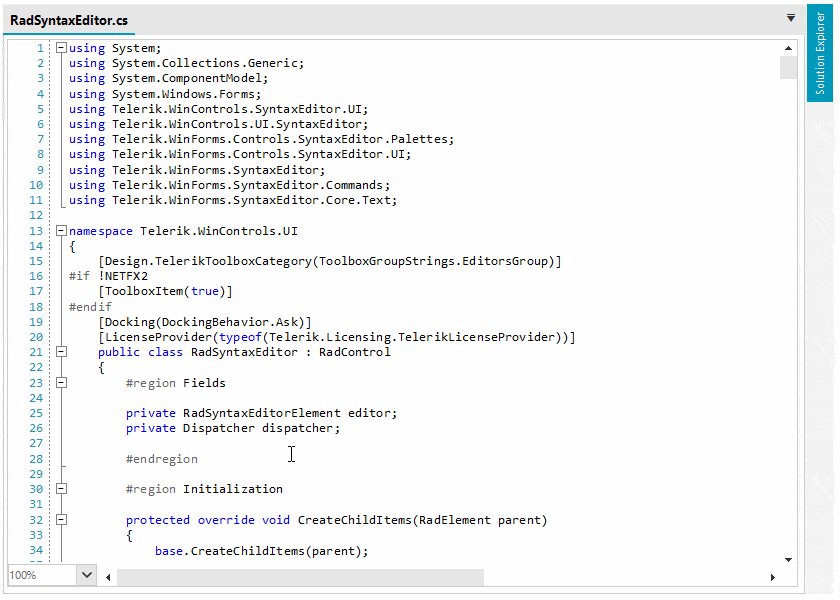Click the vertical scrollbar thumb
The width and height of the screenshot is (840, 600).
click(x=788, y=68)
